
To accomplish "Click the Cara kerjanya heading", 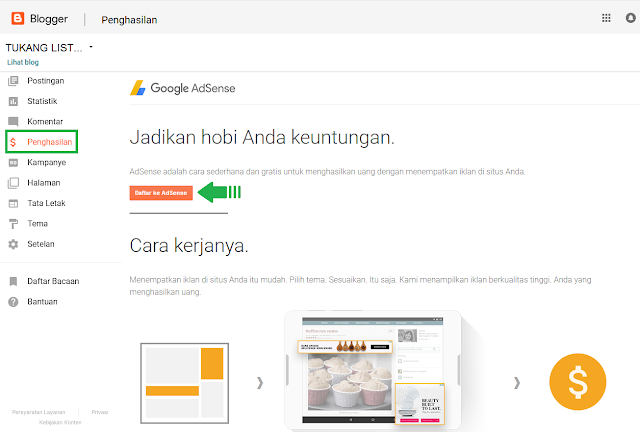I will pos(189,246).
